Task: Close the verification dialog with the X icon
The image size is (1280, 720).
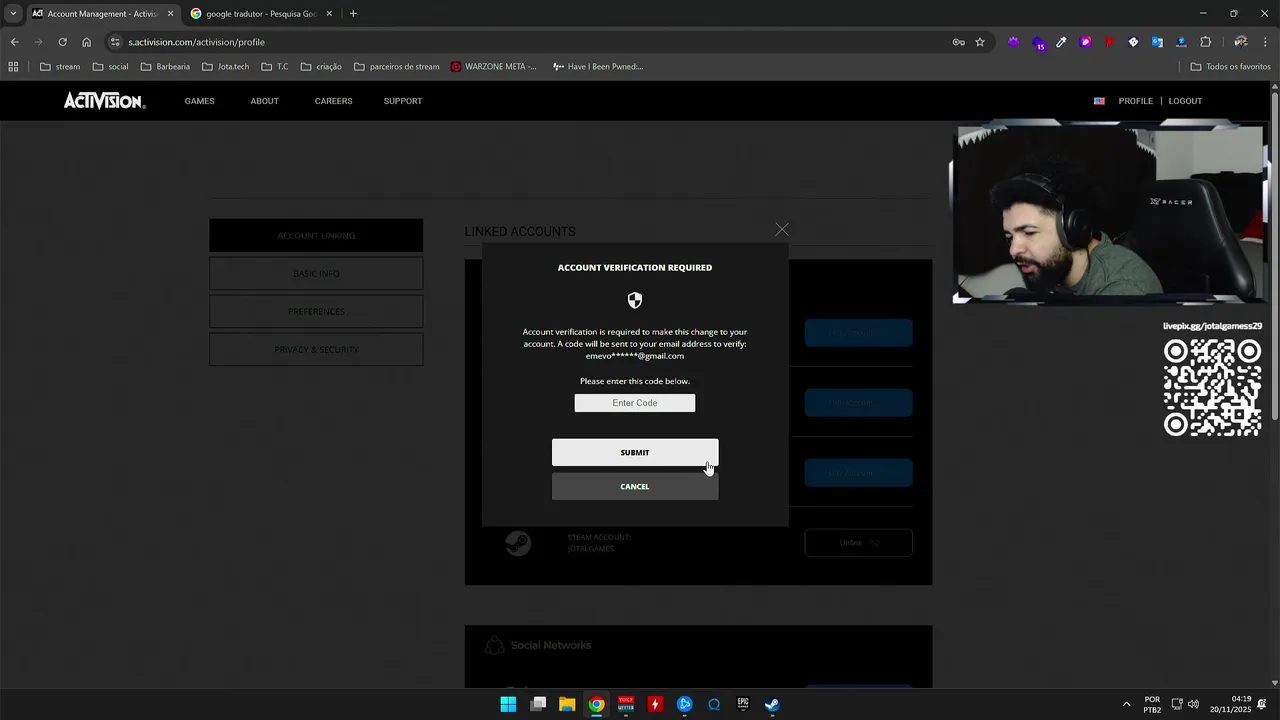Action: tap(782, 230)
